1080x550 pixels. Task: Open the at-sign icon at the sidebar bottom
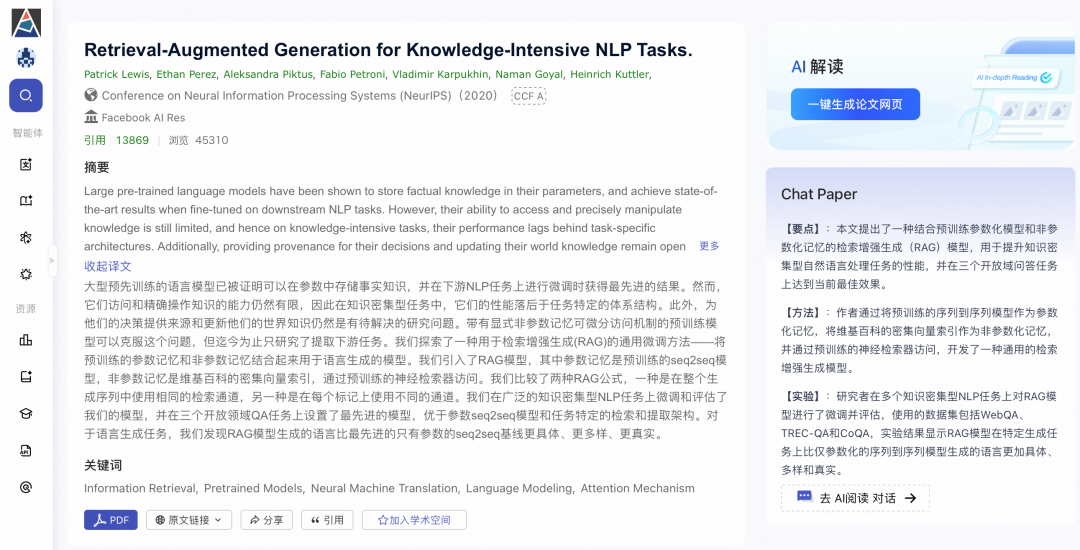pyautogui.click(x=26, y=487)
